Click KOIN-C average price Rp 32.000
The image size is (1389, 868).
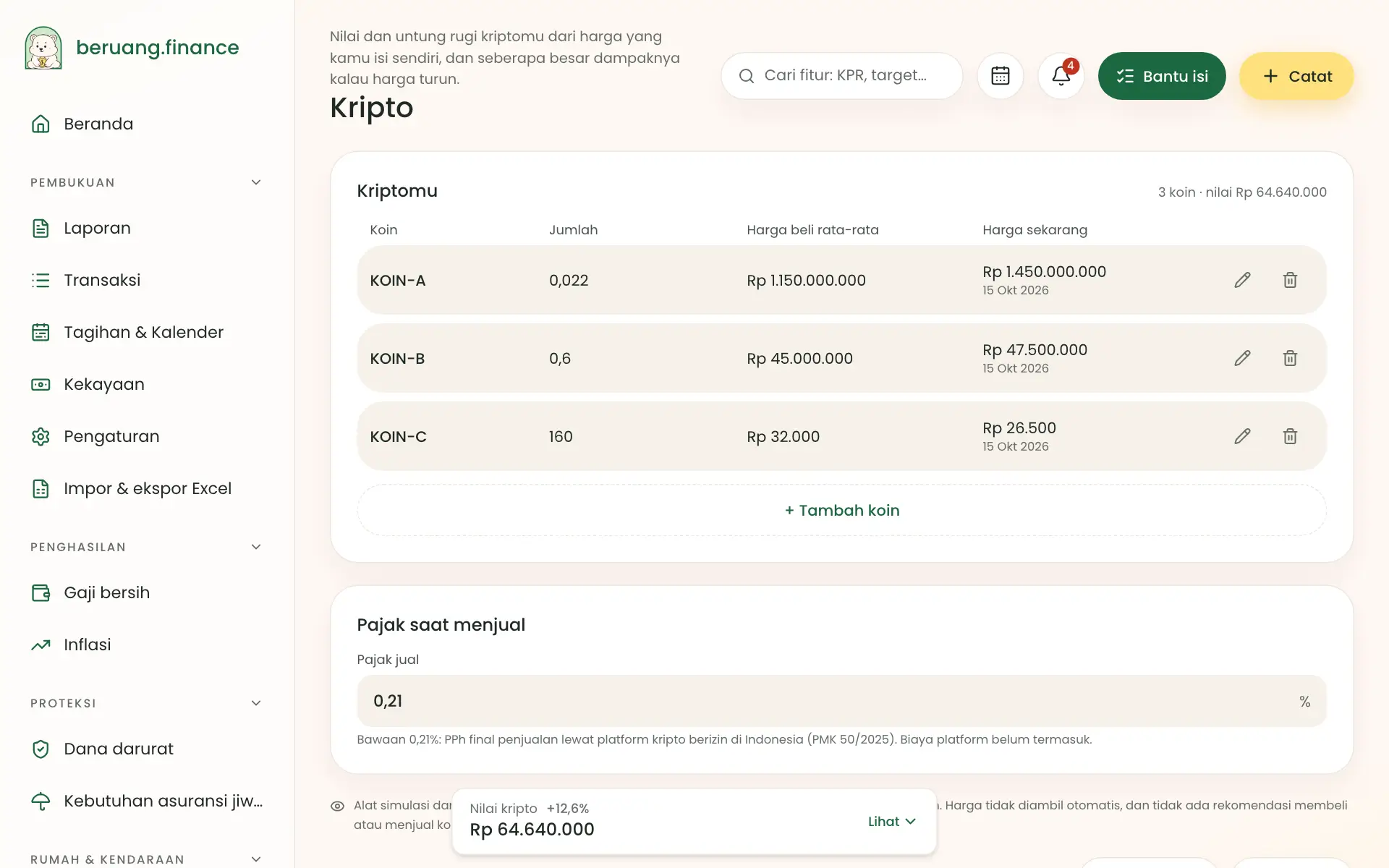(x=783, y=437)
